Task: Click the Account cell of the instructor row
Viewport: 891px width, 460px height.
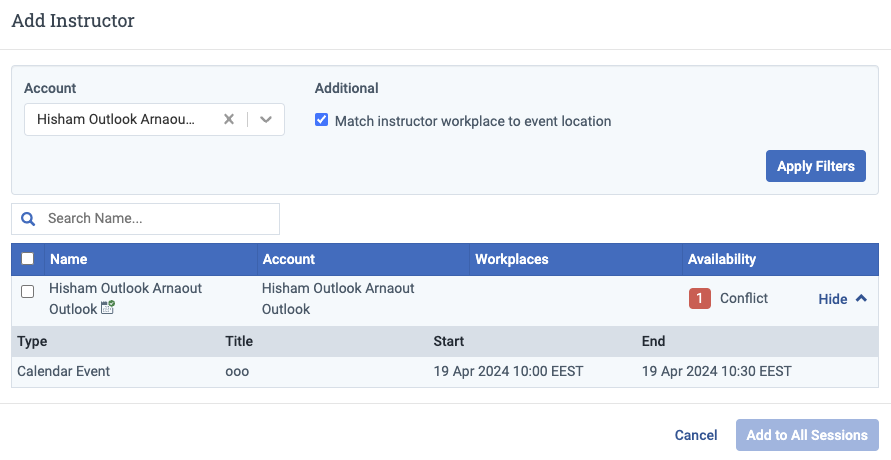Action: point(338,299)
